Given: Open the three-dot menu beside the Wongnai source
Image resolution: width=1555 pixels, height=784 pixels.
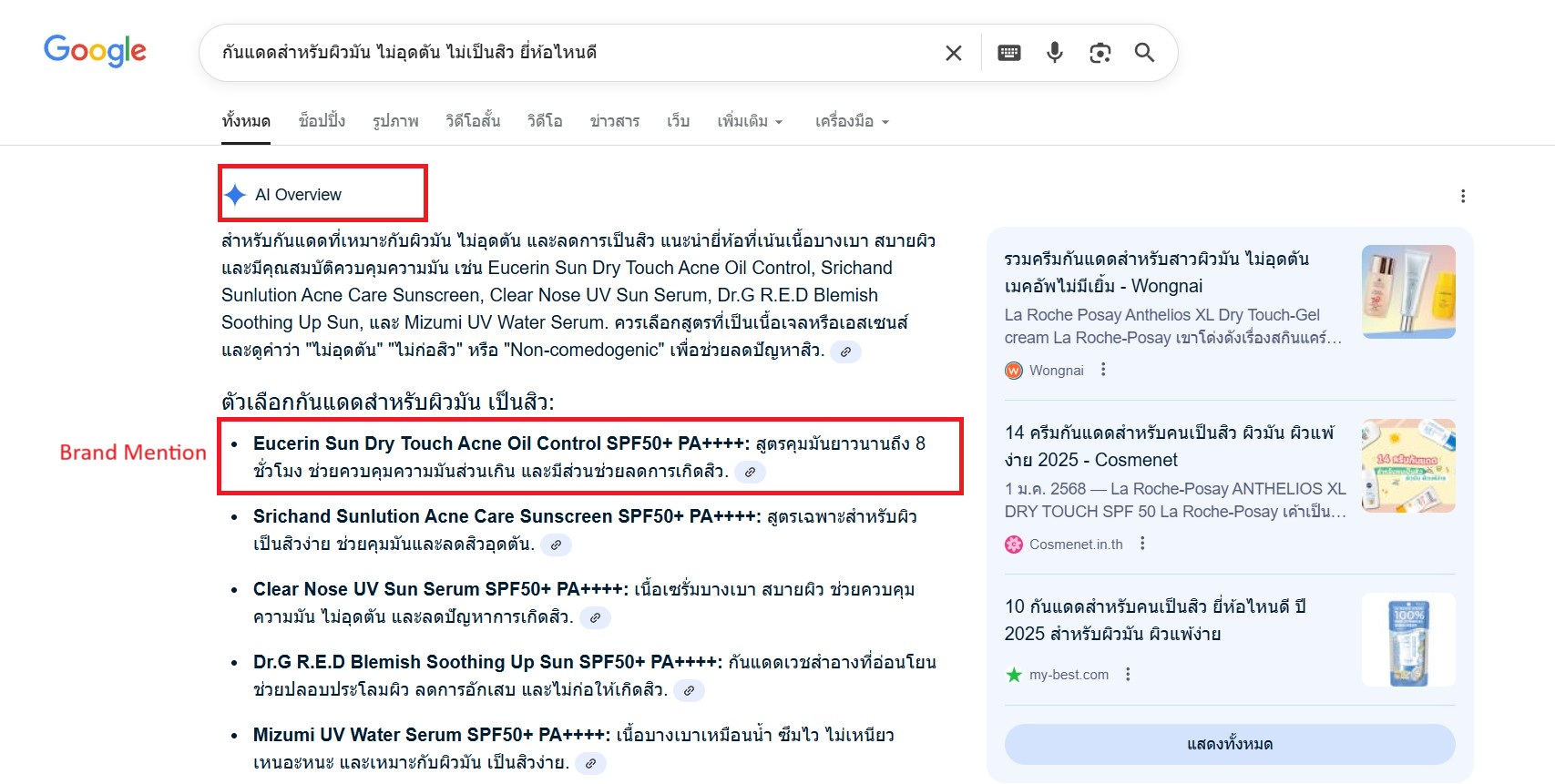Looking at the screenshot, I should pos(1103,370).
